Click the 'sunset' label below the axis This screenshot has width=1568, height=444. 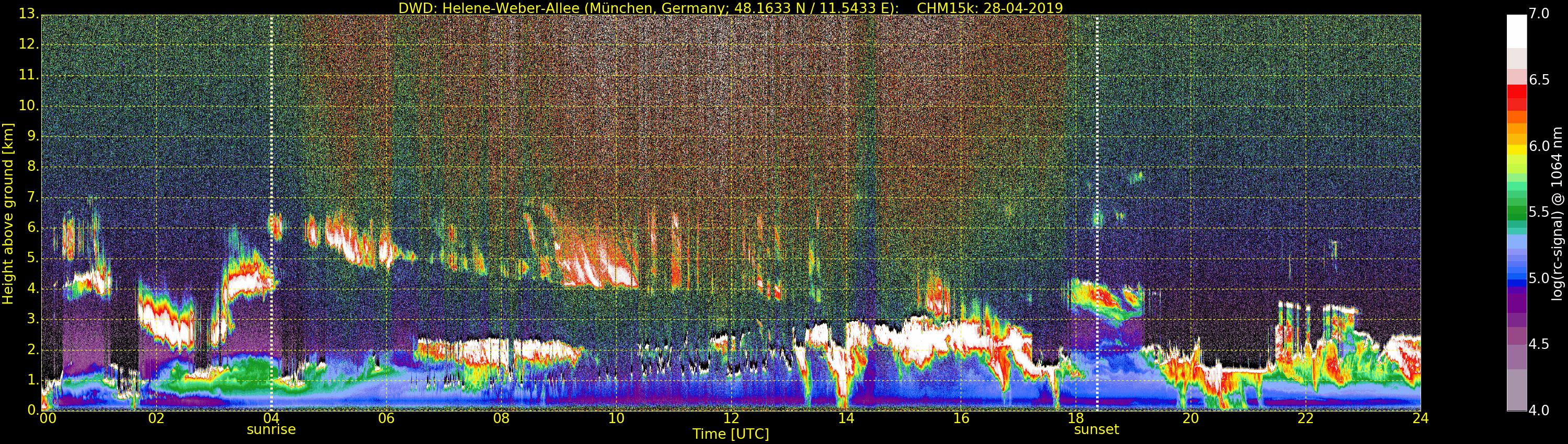(1096, 429)
